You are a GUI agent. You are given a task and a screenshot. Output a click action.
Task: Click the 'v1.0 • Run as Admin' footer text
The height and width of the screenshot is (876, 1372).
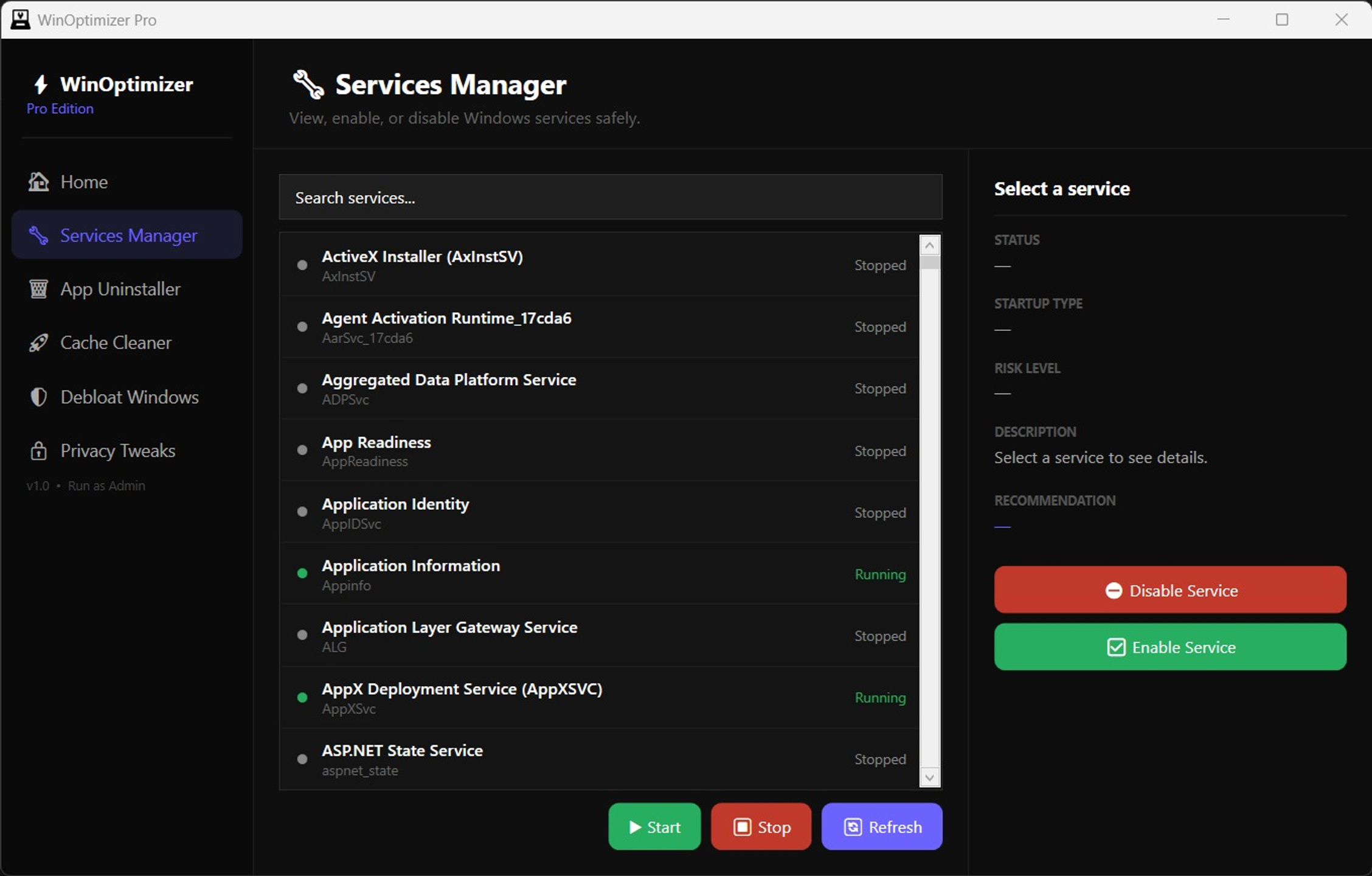click(86, 485)
